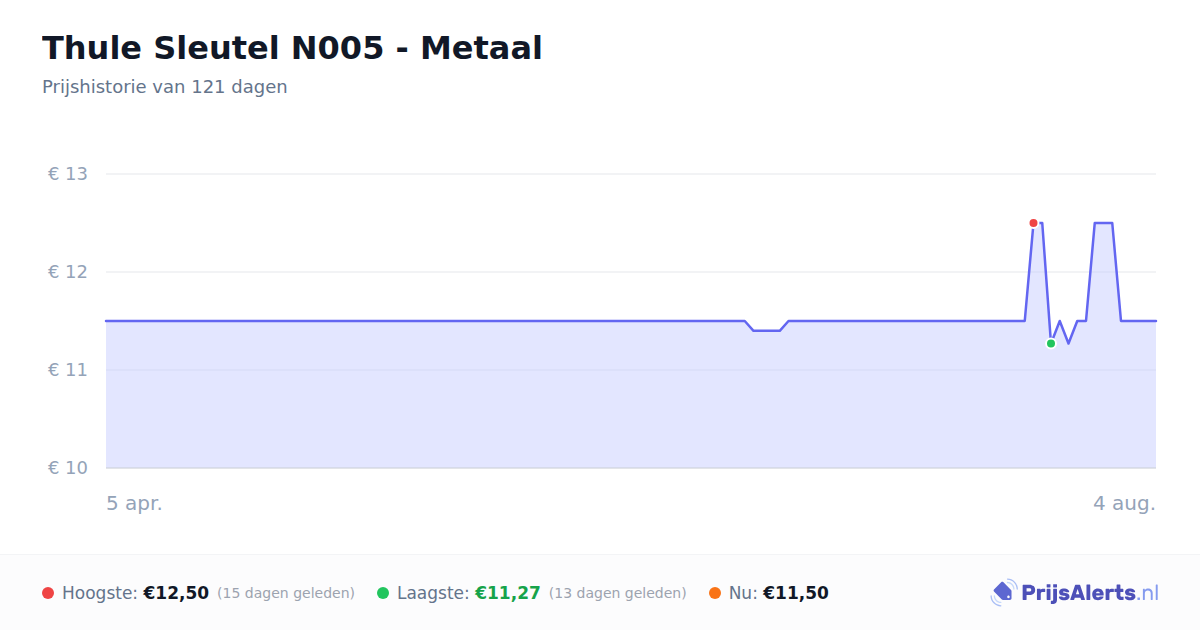This screenshot has height=630, width=1200.
Task: Click the Prijshistorie van 121 dagen subtitle
Action: pos(165,87)
